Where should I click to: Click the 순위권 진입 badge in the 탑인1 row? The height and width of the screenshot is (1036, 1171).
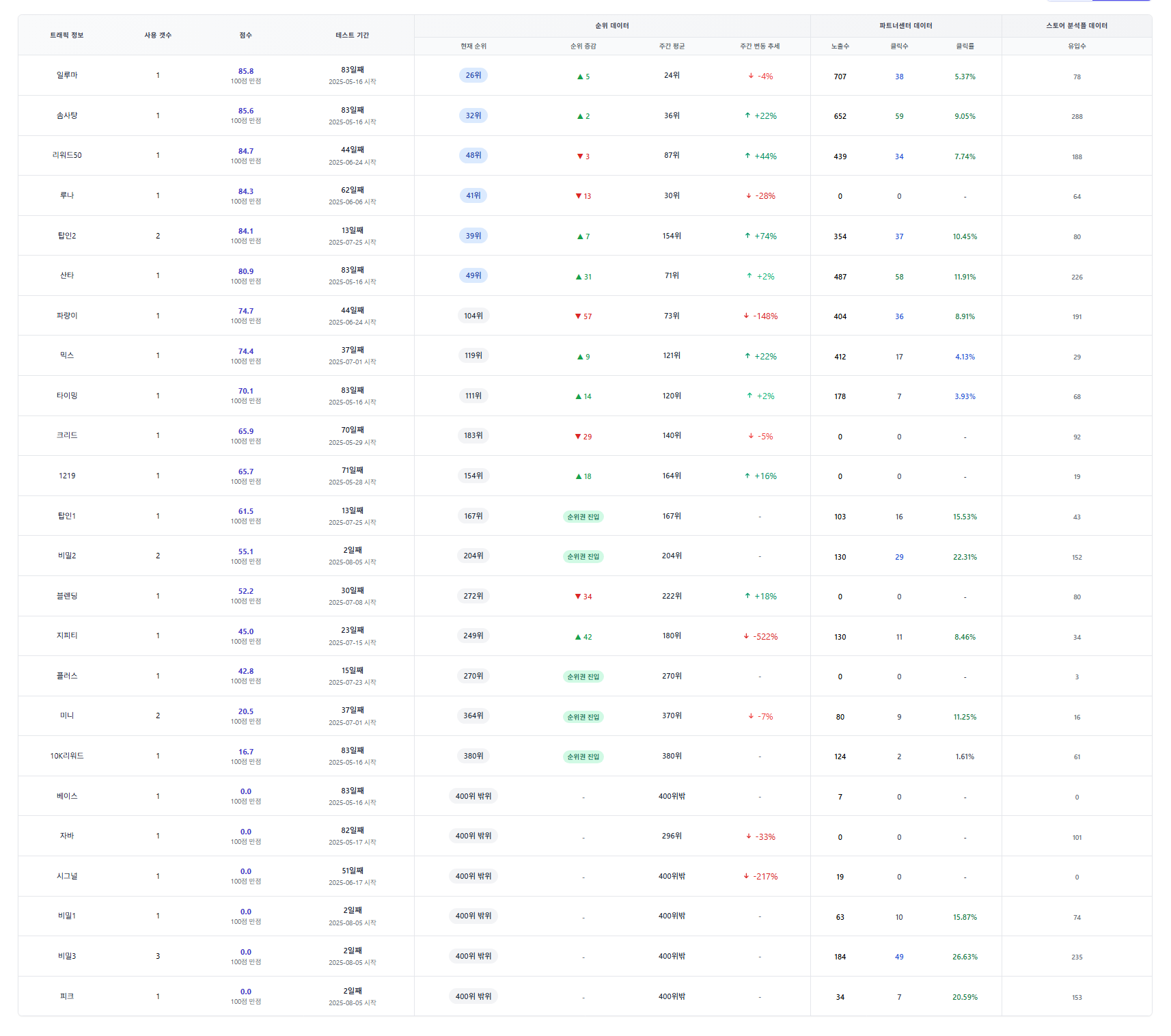point(583,517)
